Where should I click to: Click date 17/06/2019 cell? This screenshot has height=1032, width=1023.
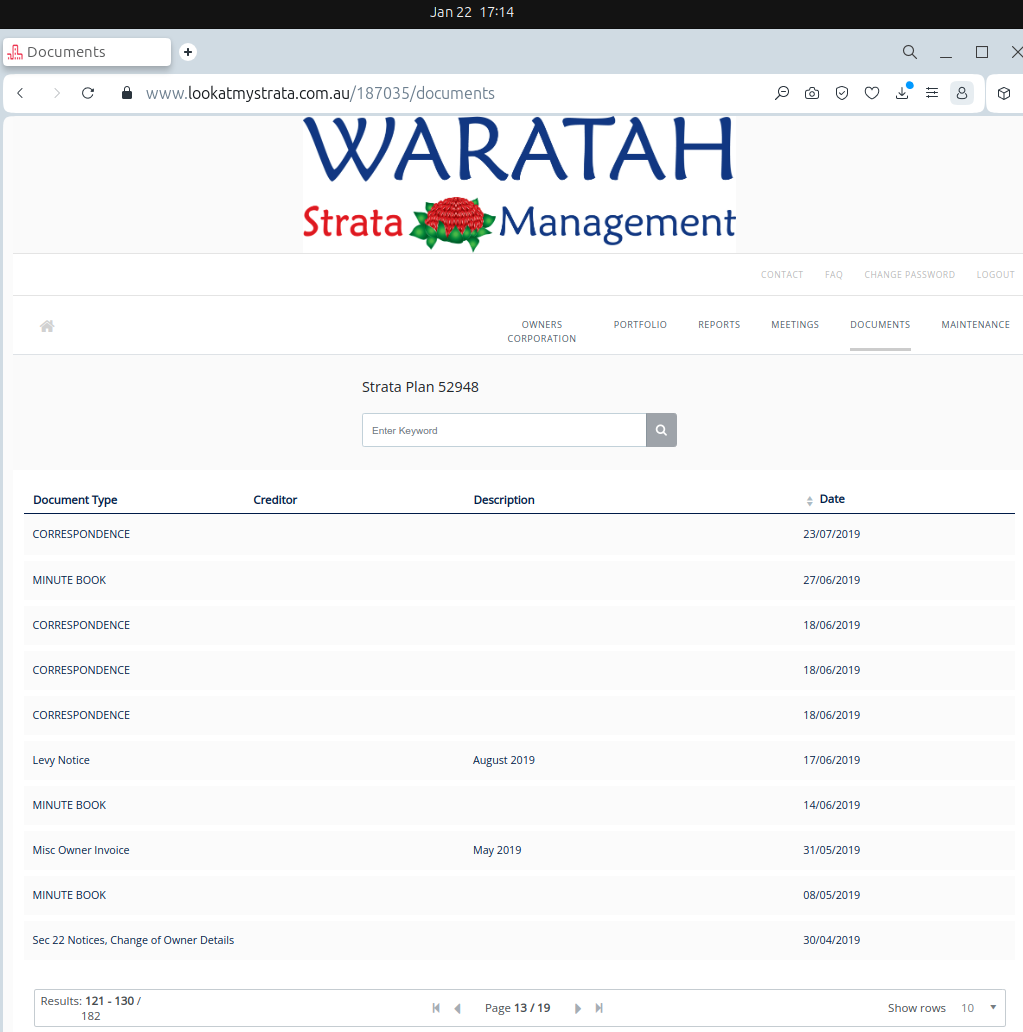[831, 760]
